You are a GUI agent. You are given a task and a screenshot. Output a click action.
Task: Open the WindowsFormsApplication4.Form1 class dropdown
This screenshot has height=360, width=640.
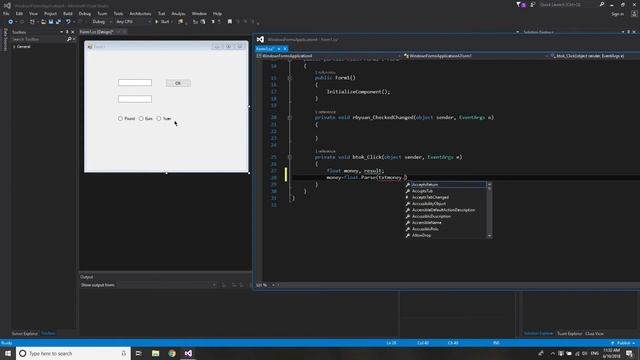[475, 56]
